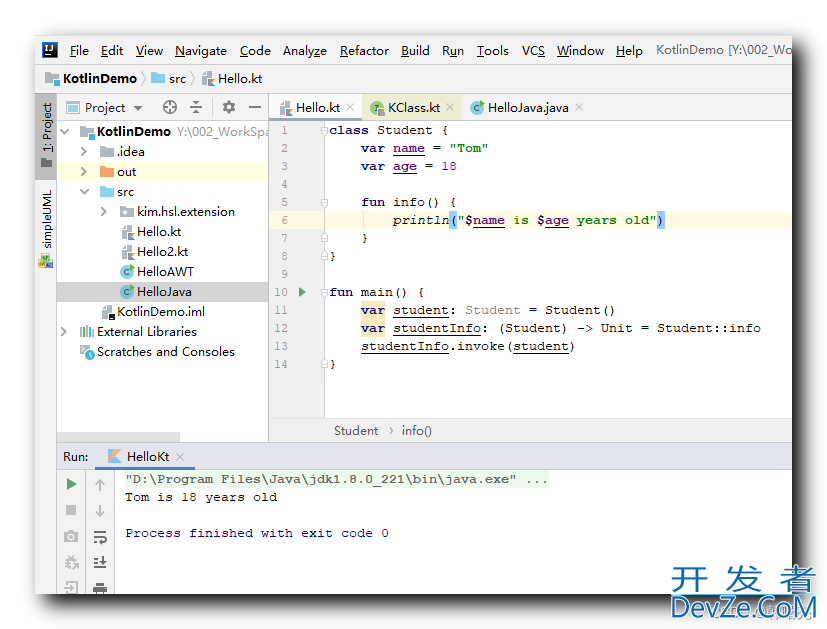
Task: Expand External Libraries node
Action: point(64,332)
